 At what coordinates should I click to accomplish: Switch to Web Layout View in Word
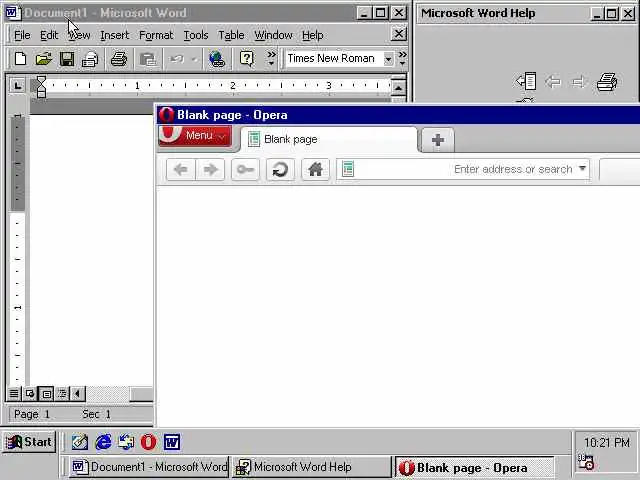pos(30,393)
